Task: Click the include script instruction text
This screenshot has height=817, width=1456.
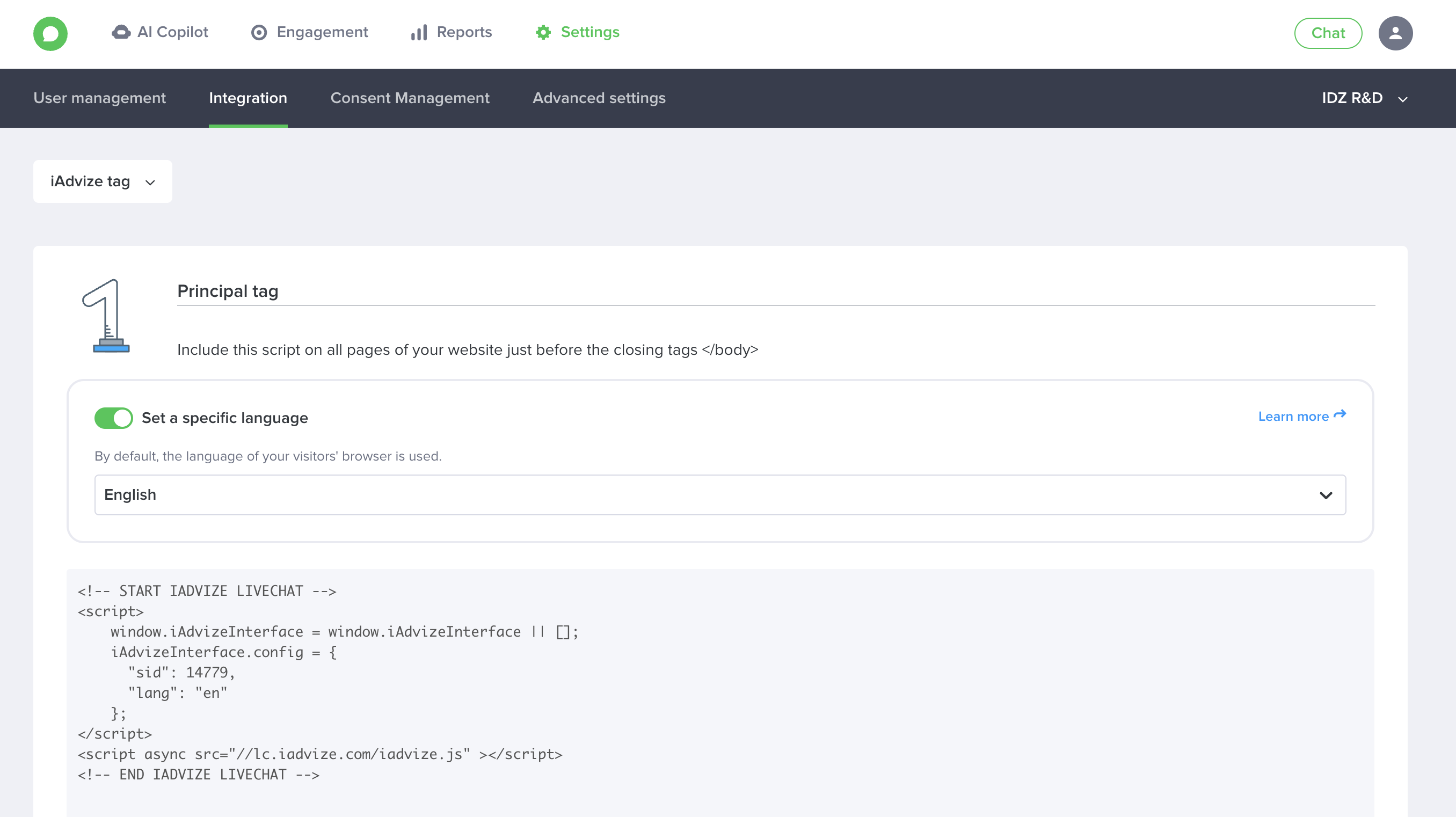Action: (468, 350)
